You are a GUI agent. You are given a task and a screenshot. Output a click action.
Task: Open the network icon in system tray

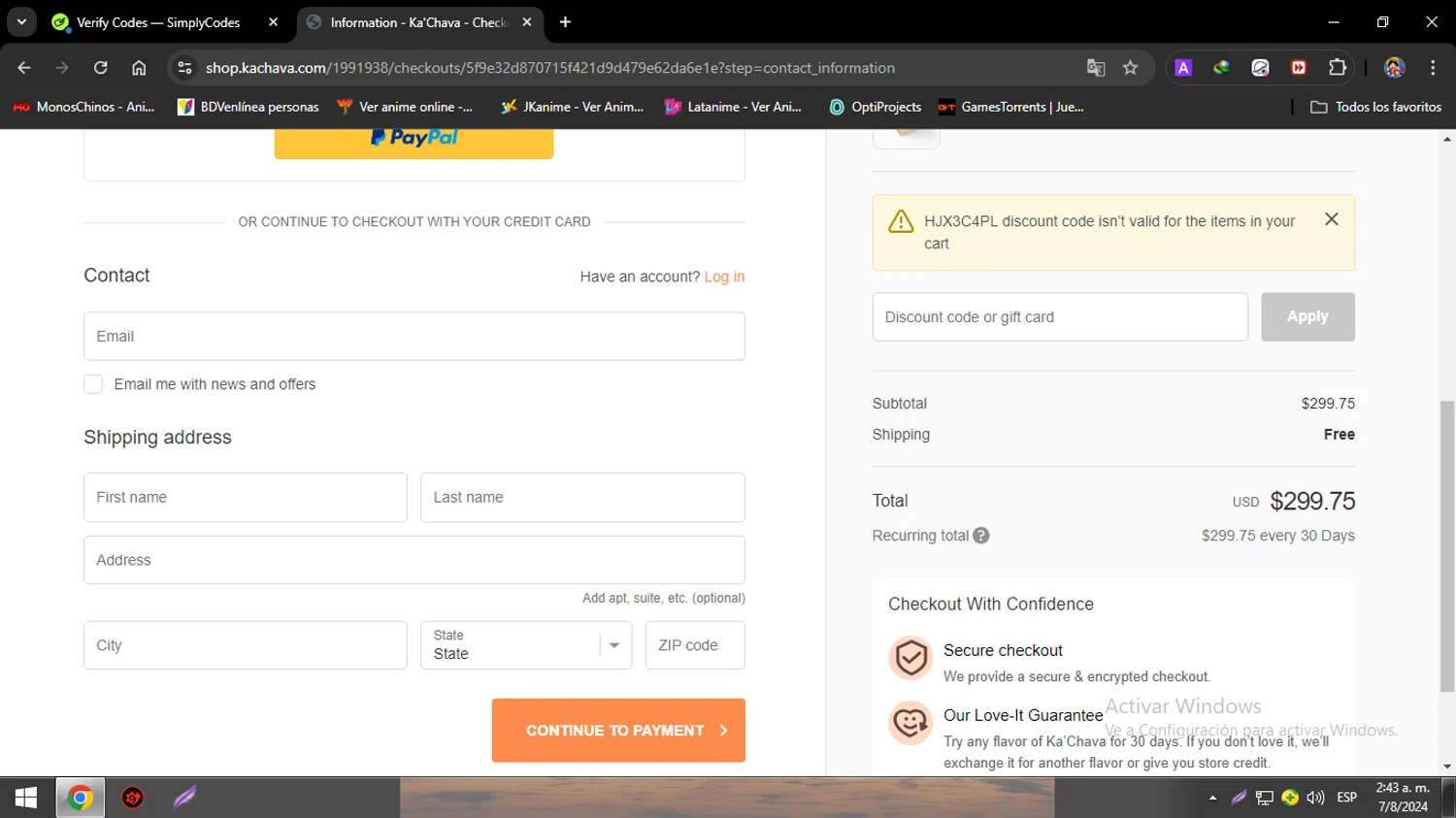tap(1264, 798)
